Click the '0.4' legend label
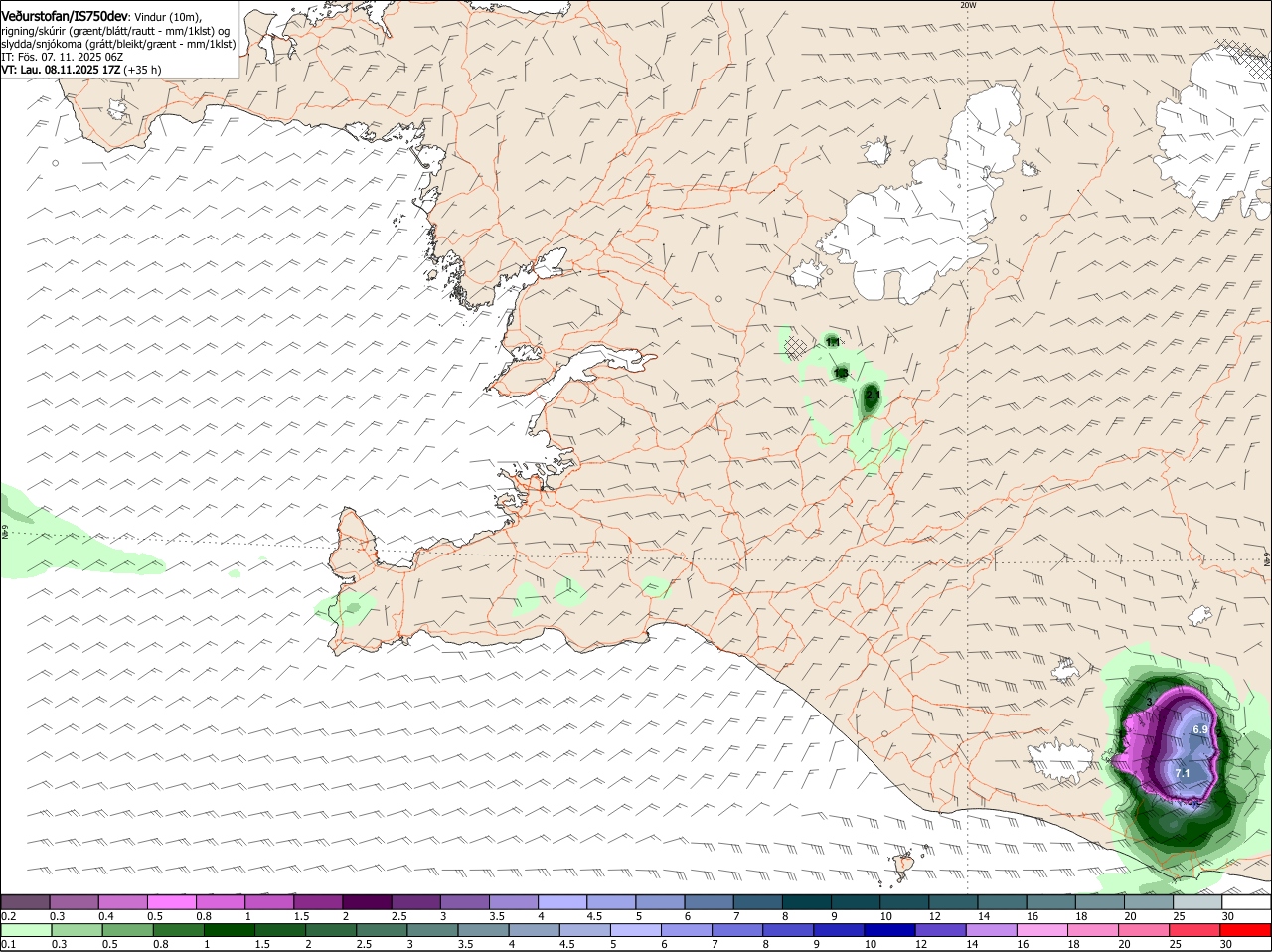The image size is (1272, 952). pos(106,915)
